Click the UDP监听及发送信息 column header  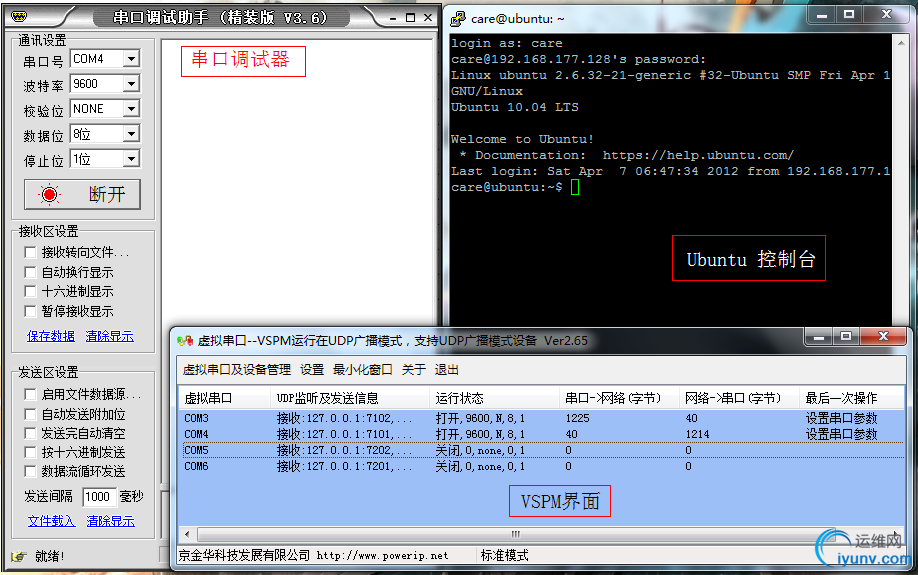point(350,398)
